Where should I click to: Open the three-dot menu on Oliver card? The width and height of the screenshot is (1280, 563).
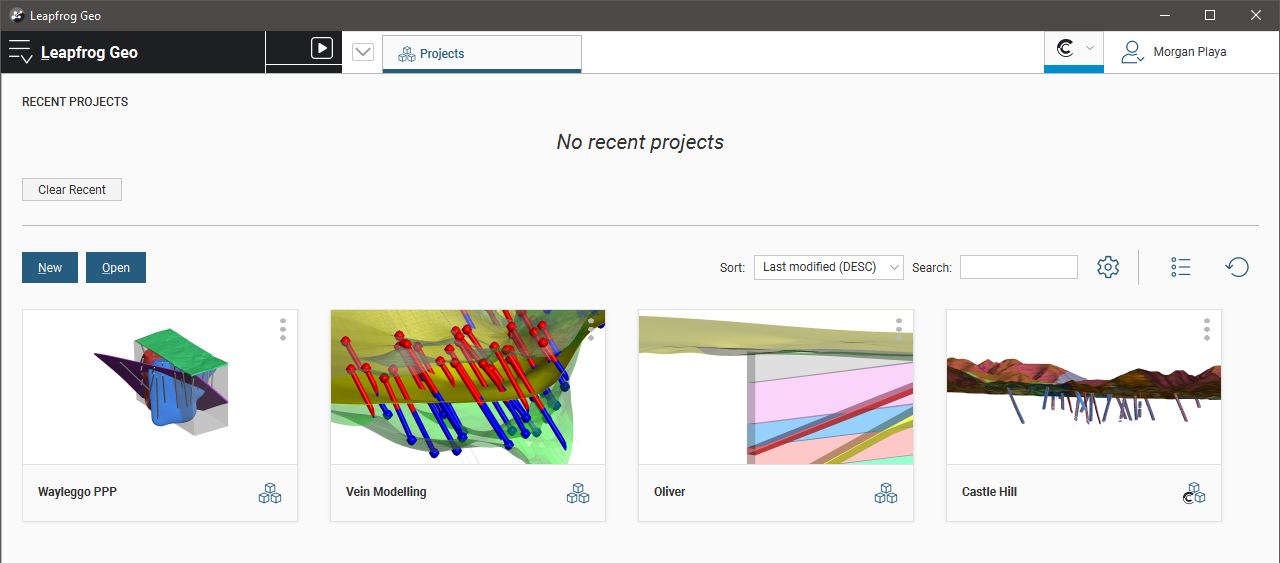click(899, 330)
